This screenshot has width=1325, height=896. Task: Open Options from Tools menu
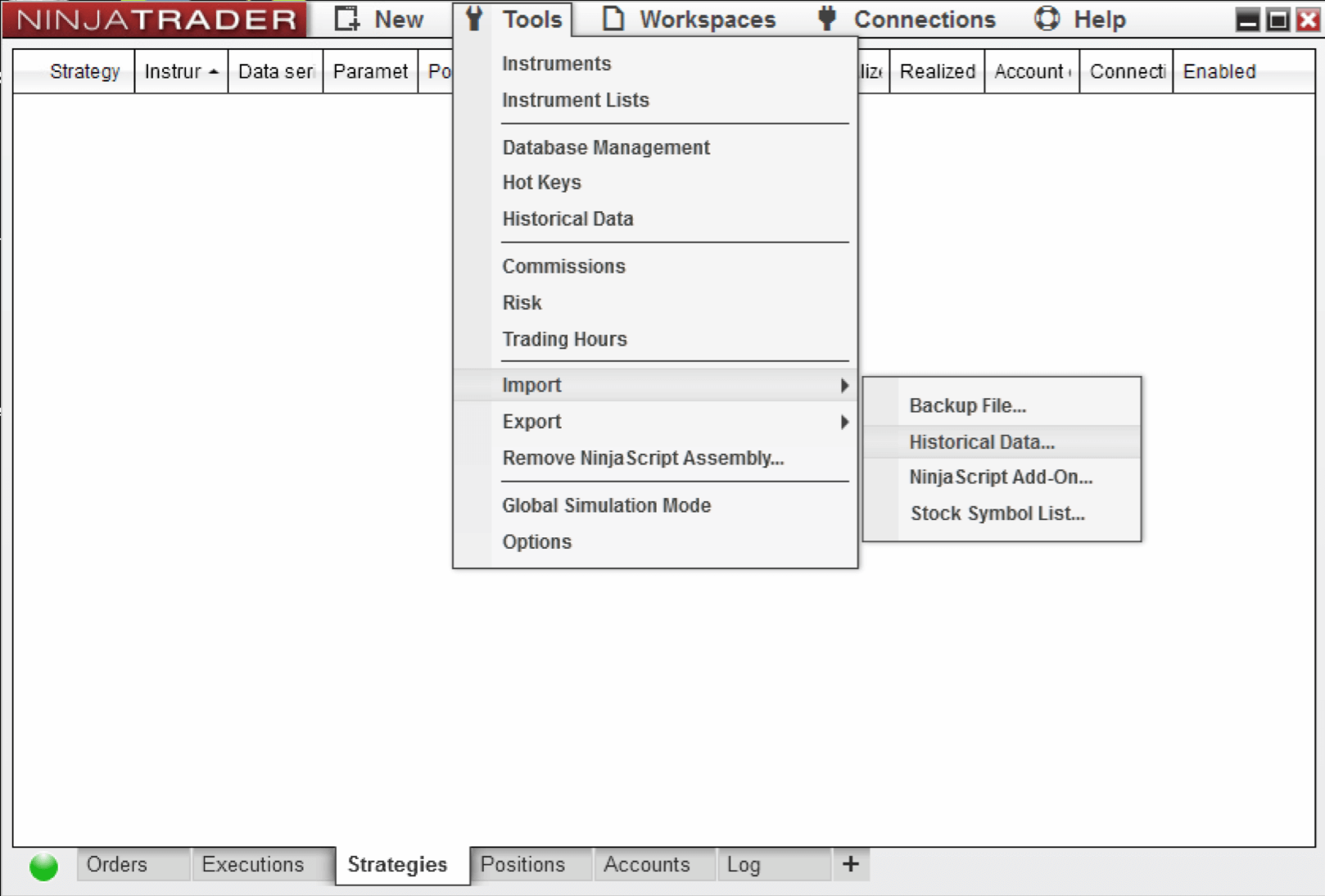[x=536, y=542]
